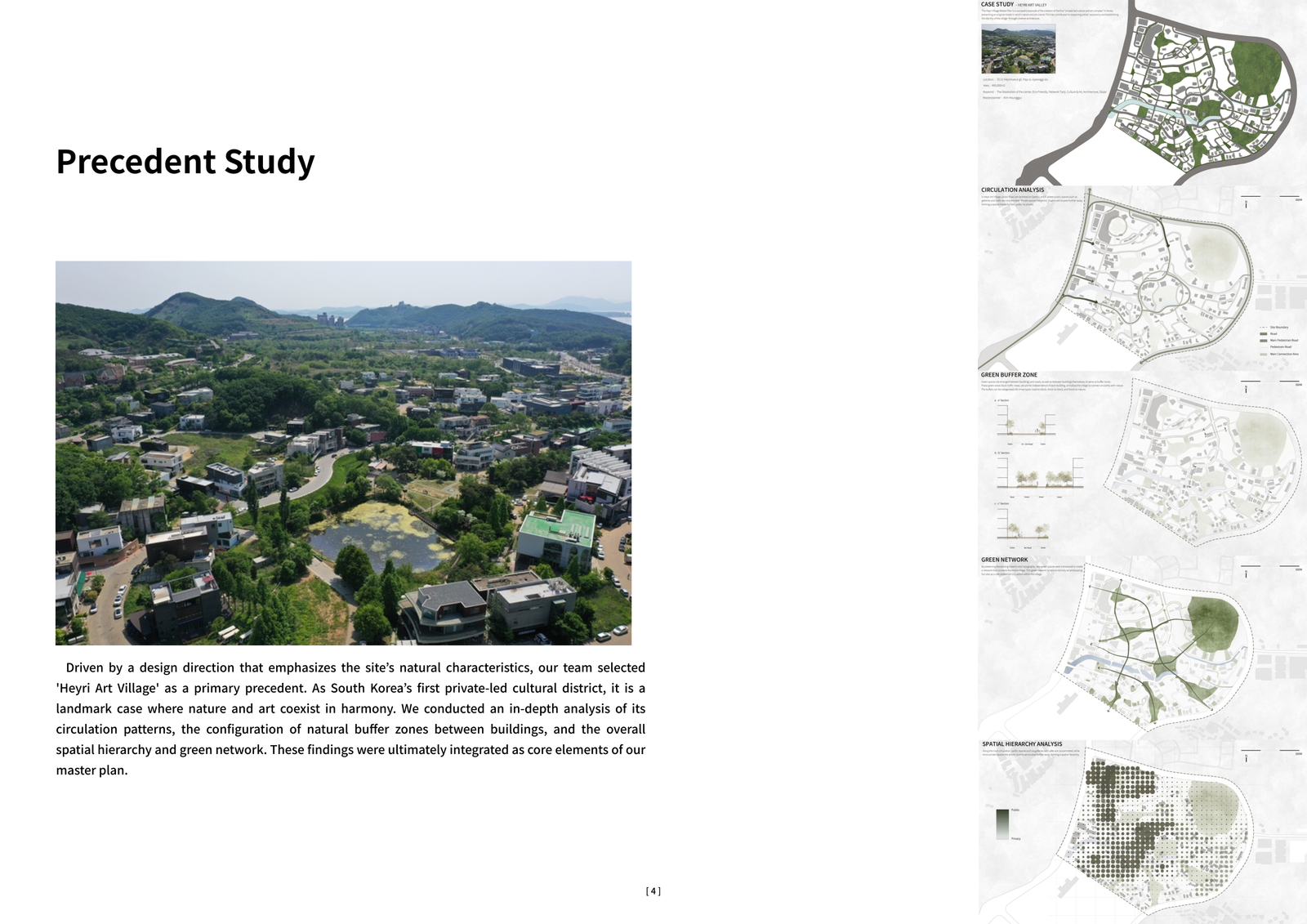Click the north arrow on Green Network map

pyautogui.click(x=1246, y=574)
